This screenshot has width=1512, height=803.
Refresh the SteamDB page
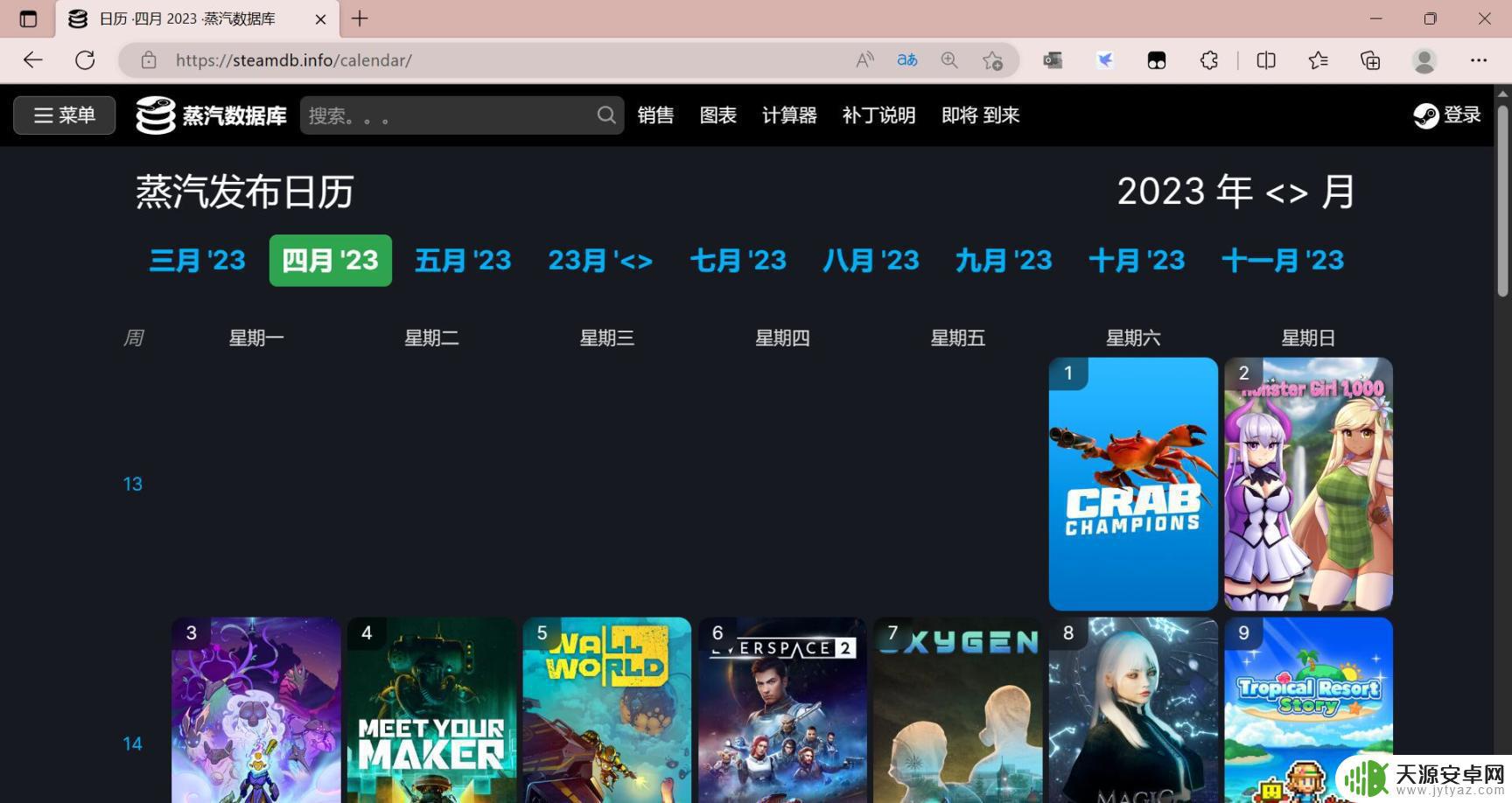(x=85, y=60)
